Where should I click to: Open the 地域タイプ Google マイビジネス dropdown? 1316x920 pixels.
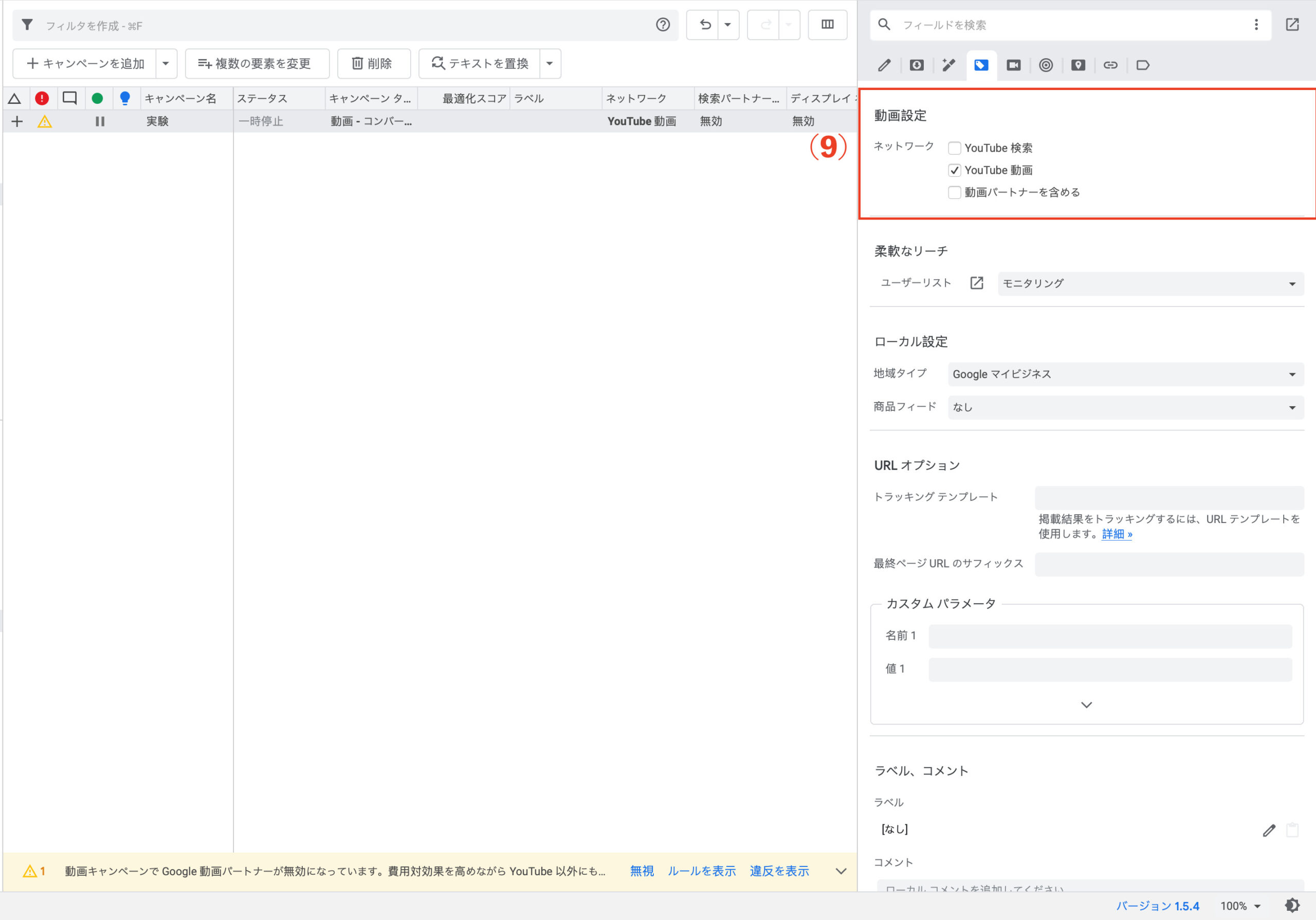(1125, 374)
